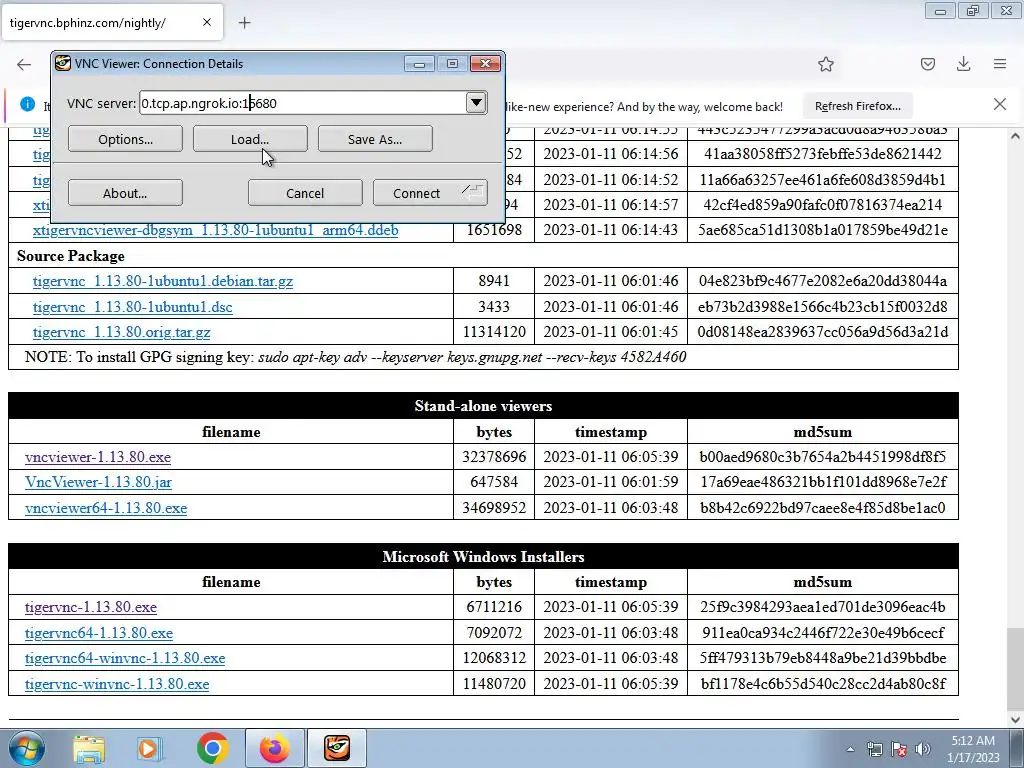
Task: Click the taskbar clock showing 5:12 AM
Action: [x=973, y=749]
